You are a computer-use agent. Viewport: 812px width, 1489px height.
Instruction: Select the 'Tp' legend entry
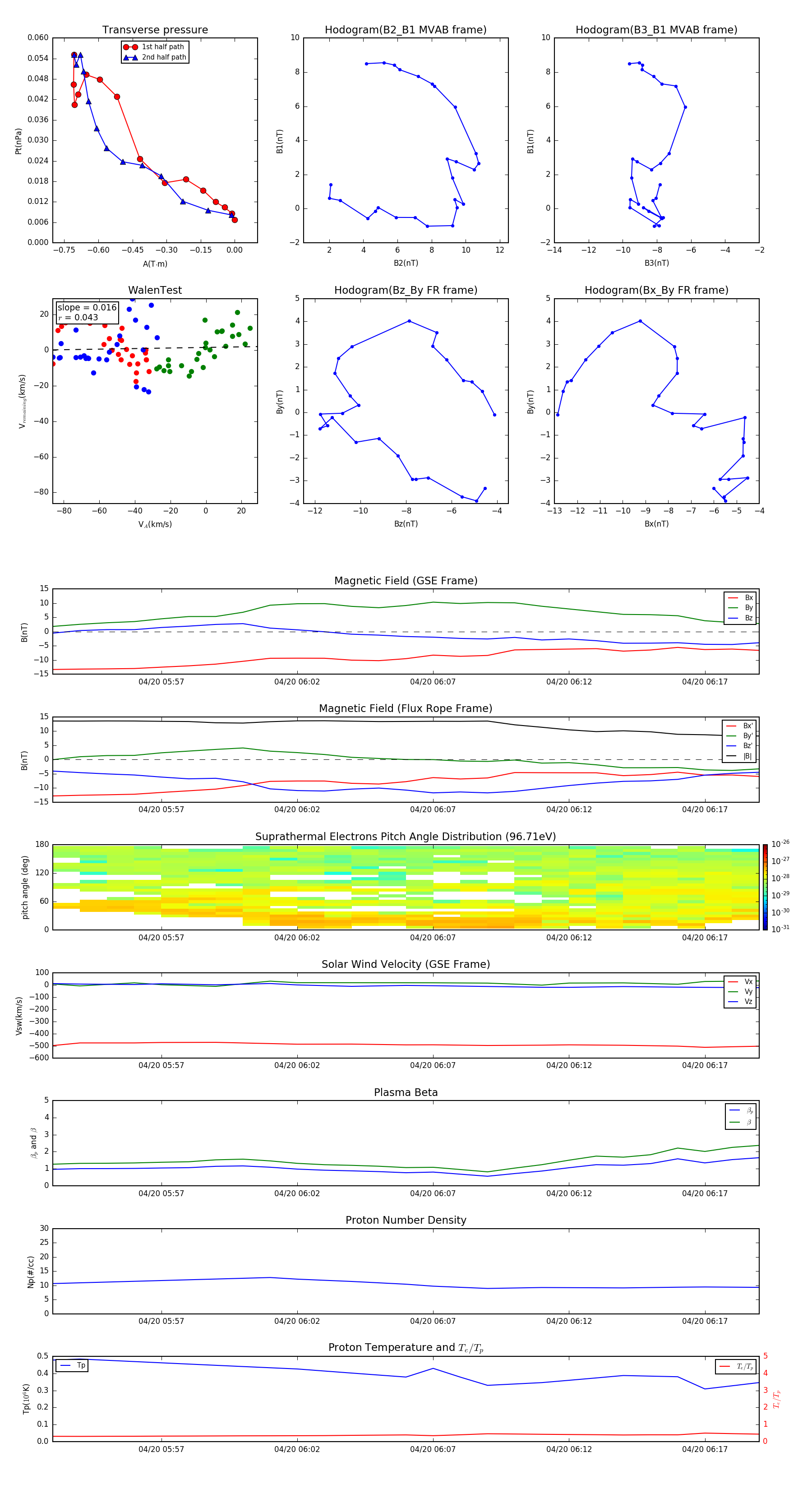click(x=72, y=1365)
